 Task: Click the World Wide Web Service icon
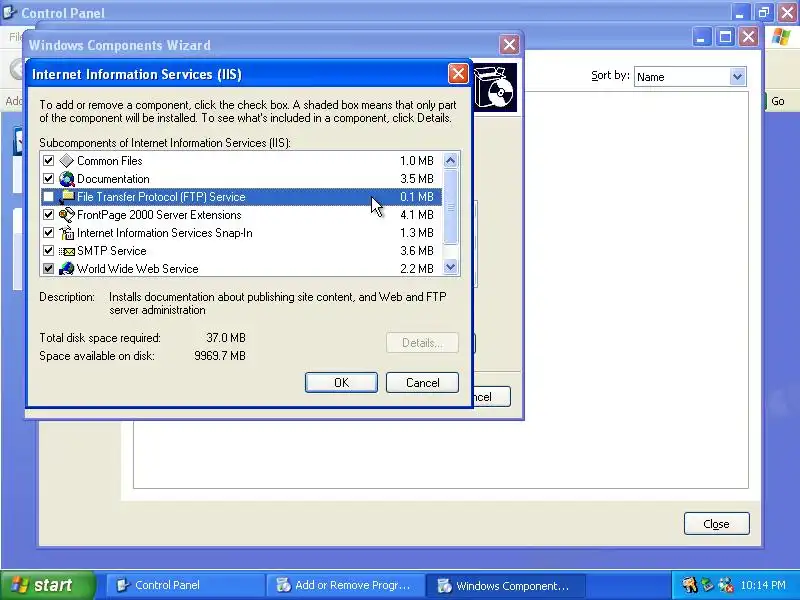click(66, 269)
